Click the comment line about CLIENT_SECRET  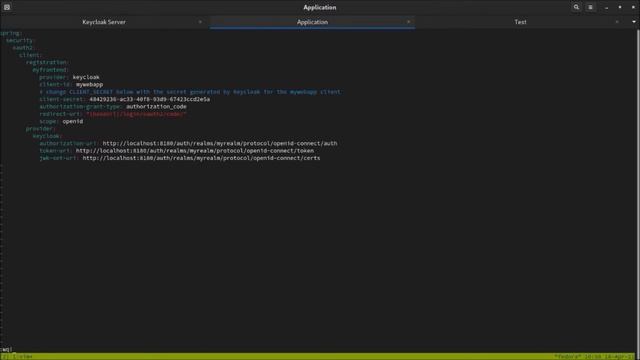tap(190, 92)
